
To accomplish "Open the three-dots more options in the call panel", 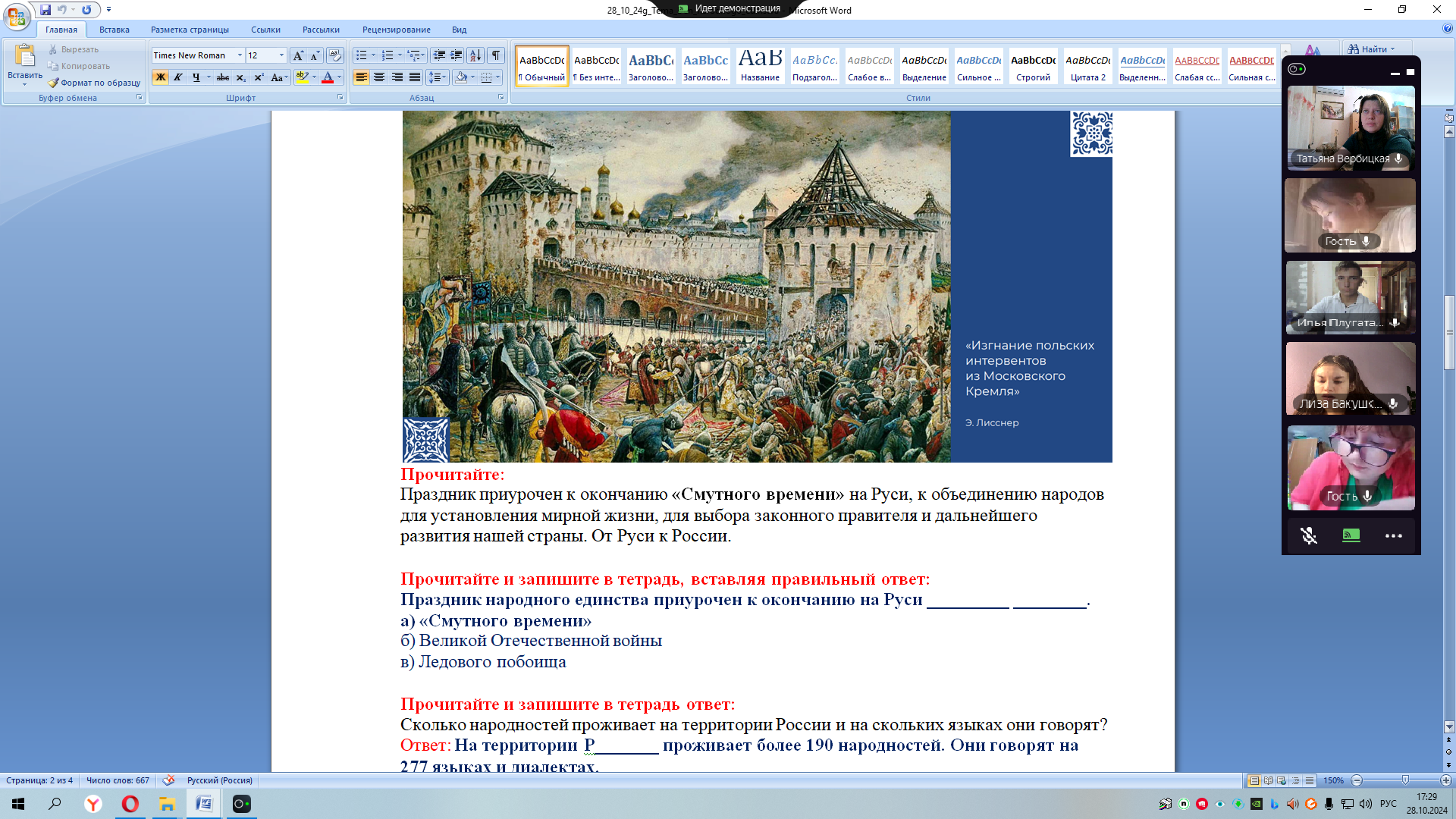I will (1393, 535).
